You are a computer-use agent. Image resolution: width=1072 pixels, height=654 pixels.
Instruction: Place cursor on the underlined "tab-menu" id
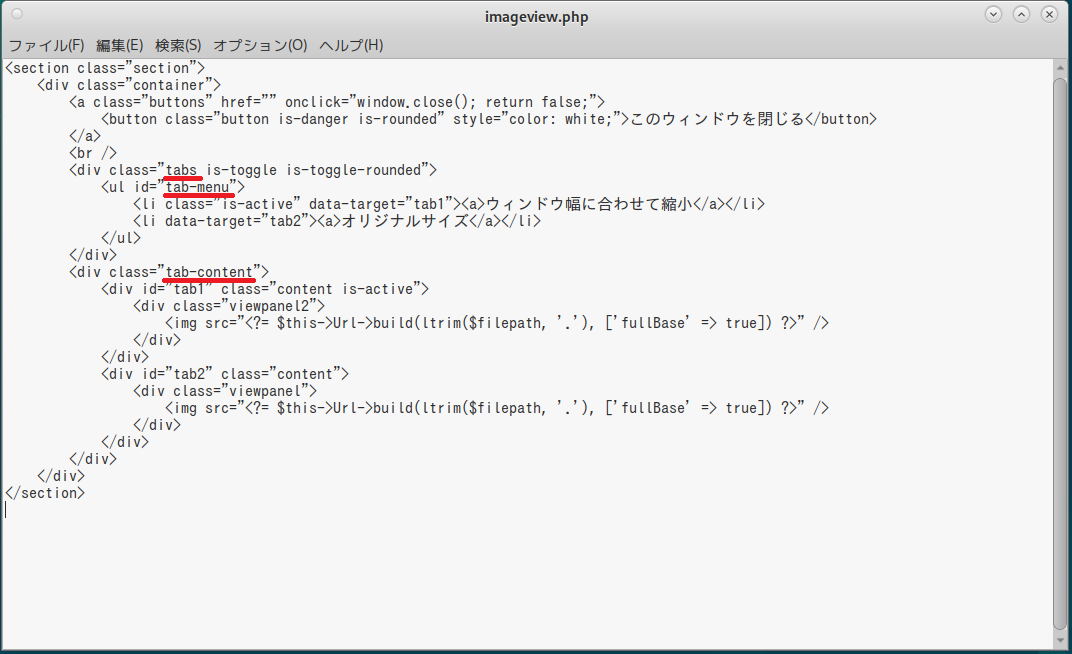[x=199, y=187]
